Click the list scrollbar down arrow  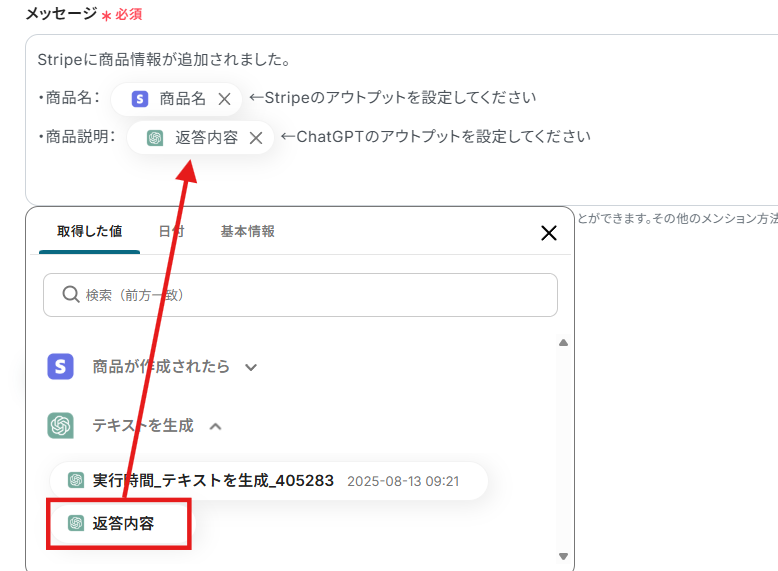pos(563,557)
